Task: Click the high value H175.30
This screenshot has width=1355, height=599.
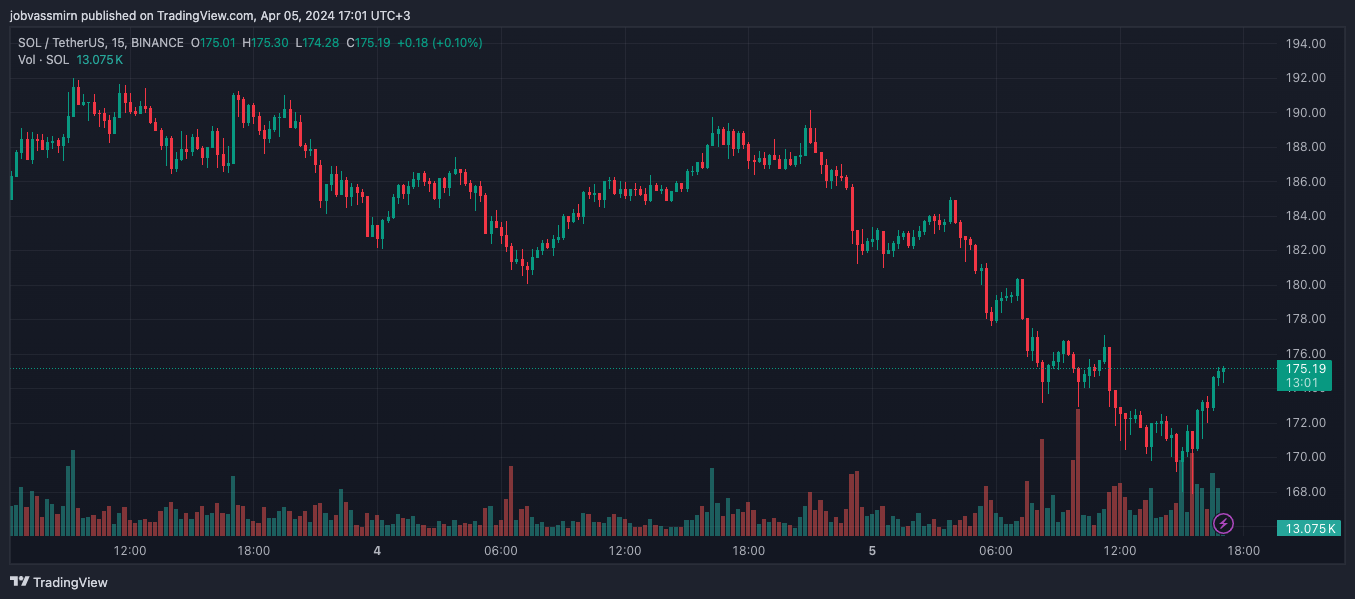Action: tap(265, 43)
